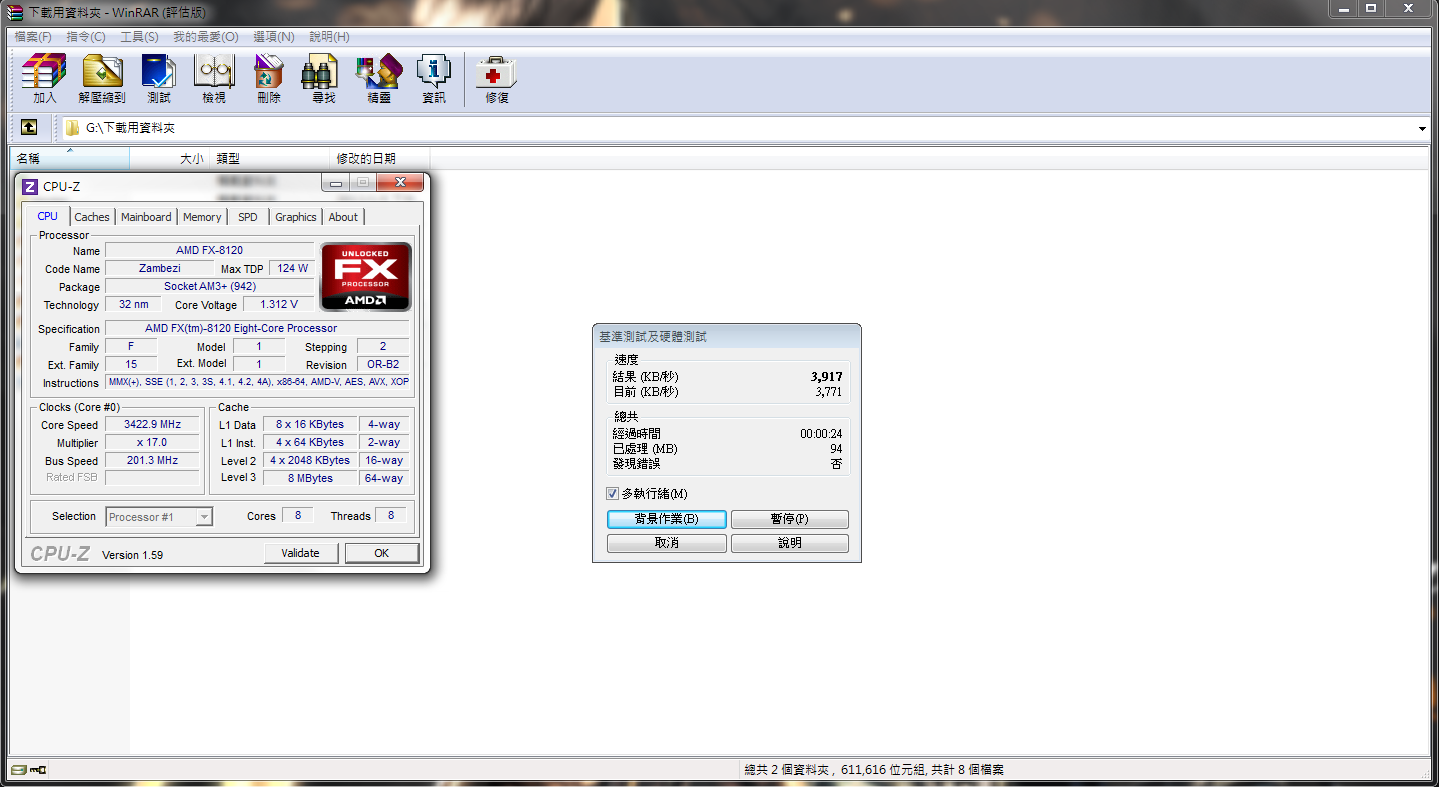Screen dimensions: 1439x787
Task: Click the Socket AM3+ (942) package value
Action: (x=209, y=286)
